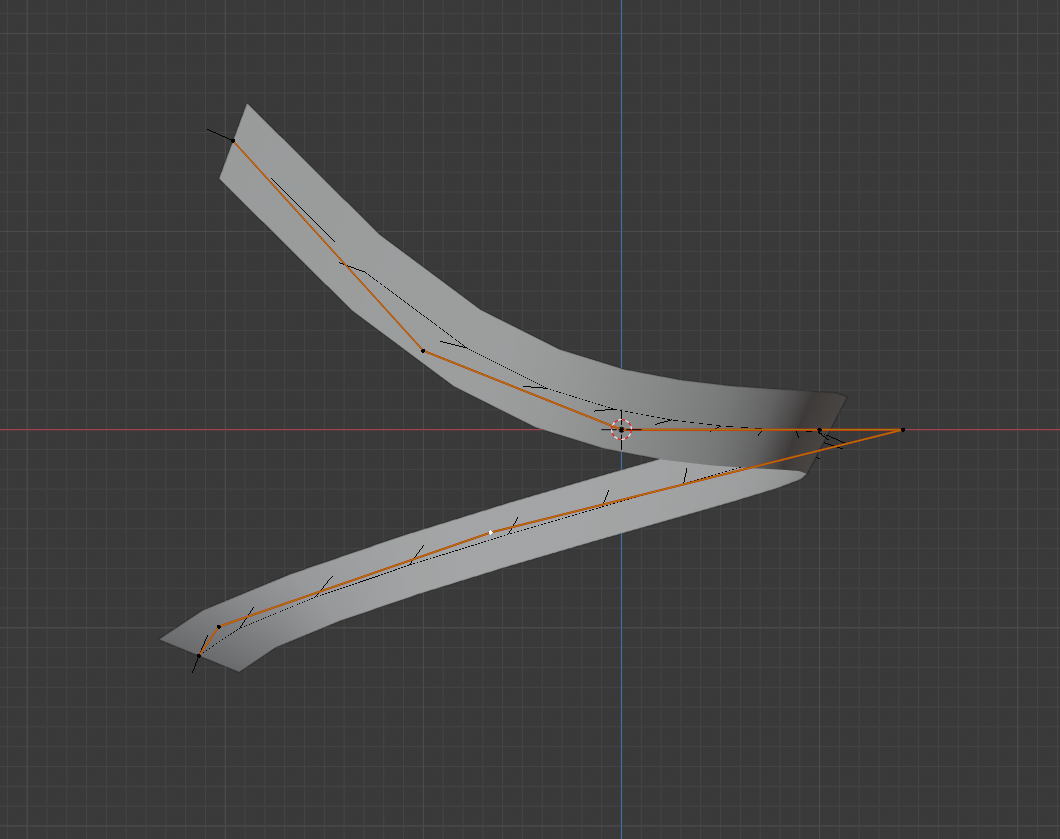Viewport: 1060px width, 839px height.
Task: Click the 3D cursor at the world origin
Action: click(621, 429)
